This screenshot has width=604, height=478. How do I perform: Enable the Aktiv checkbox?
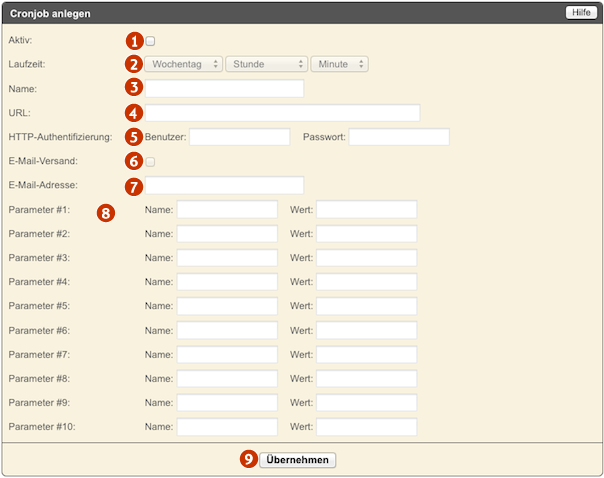coord(150,41)
